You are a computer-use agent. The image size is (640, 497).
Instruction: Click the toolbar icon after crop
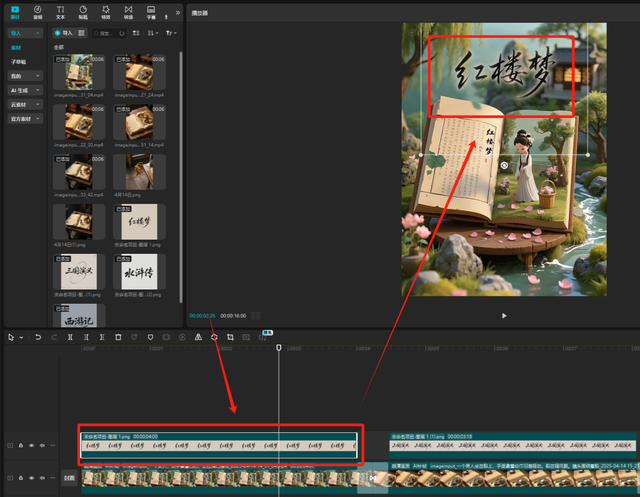pos(246,337)
